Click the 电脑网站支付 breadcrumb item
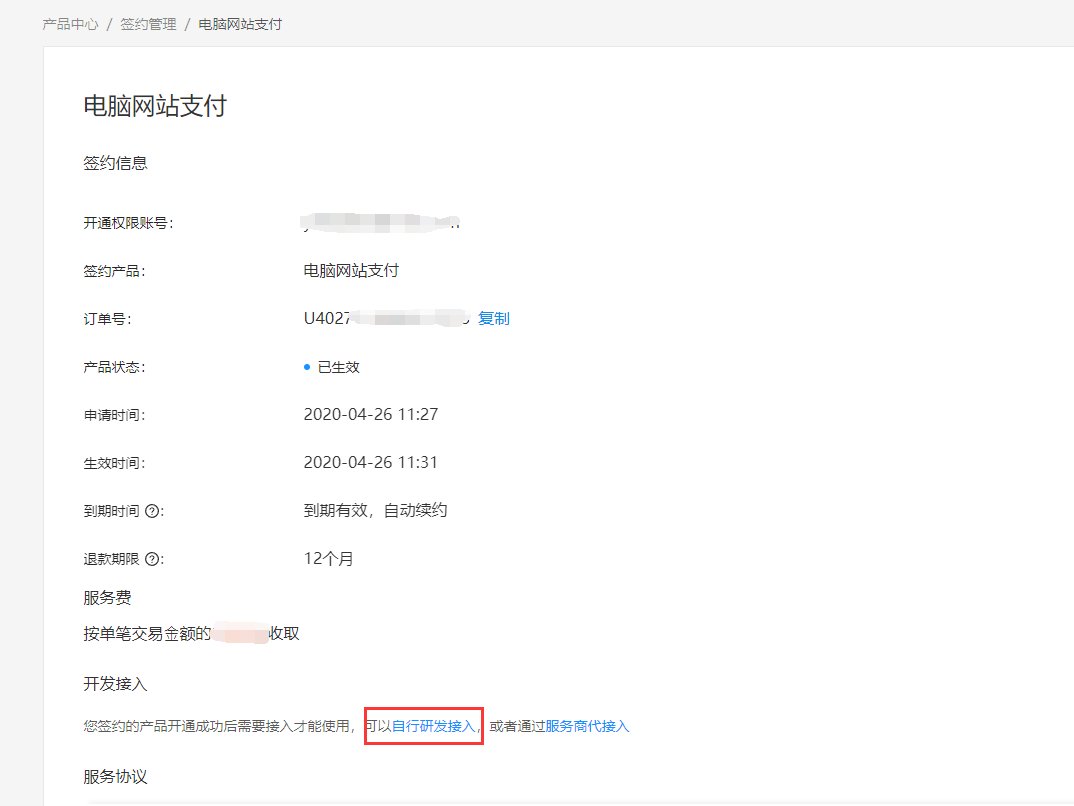The width and height of the screenshot is (1074, 806). [x=240, y=24]
